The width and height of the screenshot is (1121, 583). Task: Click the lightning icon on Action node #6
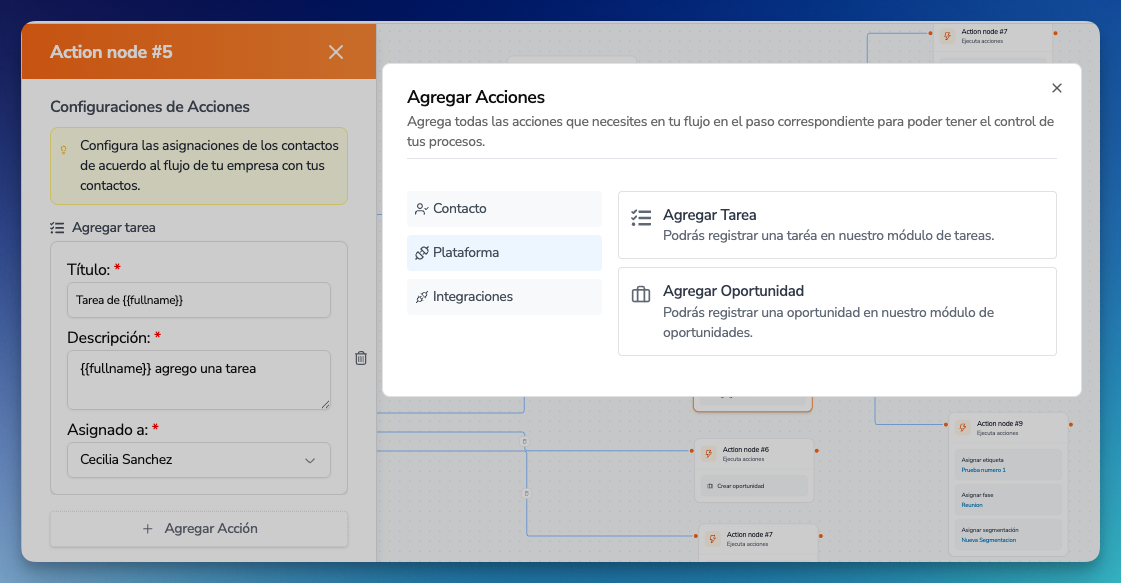(x=708, y=454)
